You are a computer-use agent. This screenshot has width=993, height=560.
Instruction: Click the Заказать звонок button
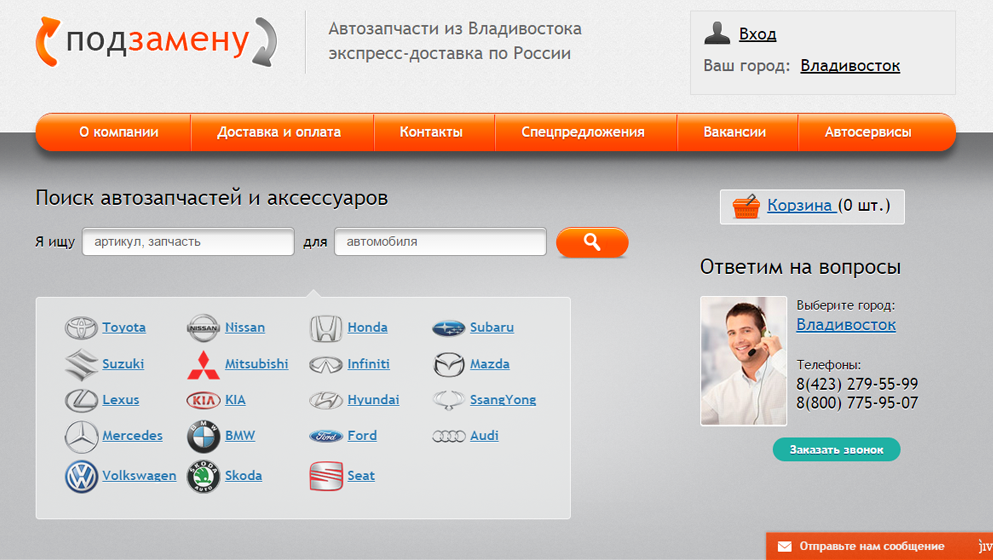[x=837, y=450]
